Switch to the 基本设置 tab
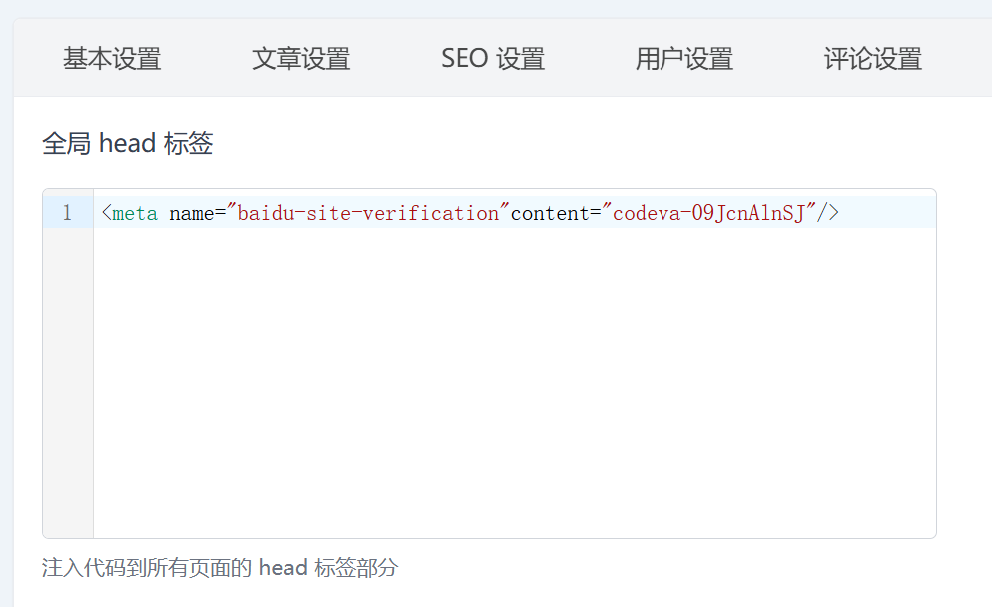Screen dimensions: 992x607 (x=112, y=59)
